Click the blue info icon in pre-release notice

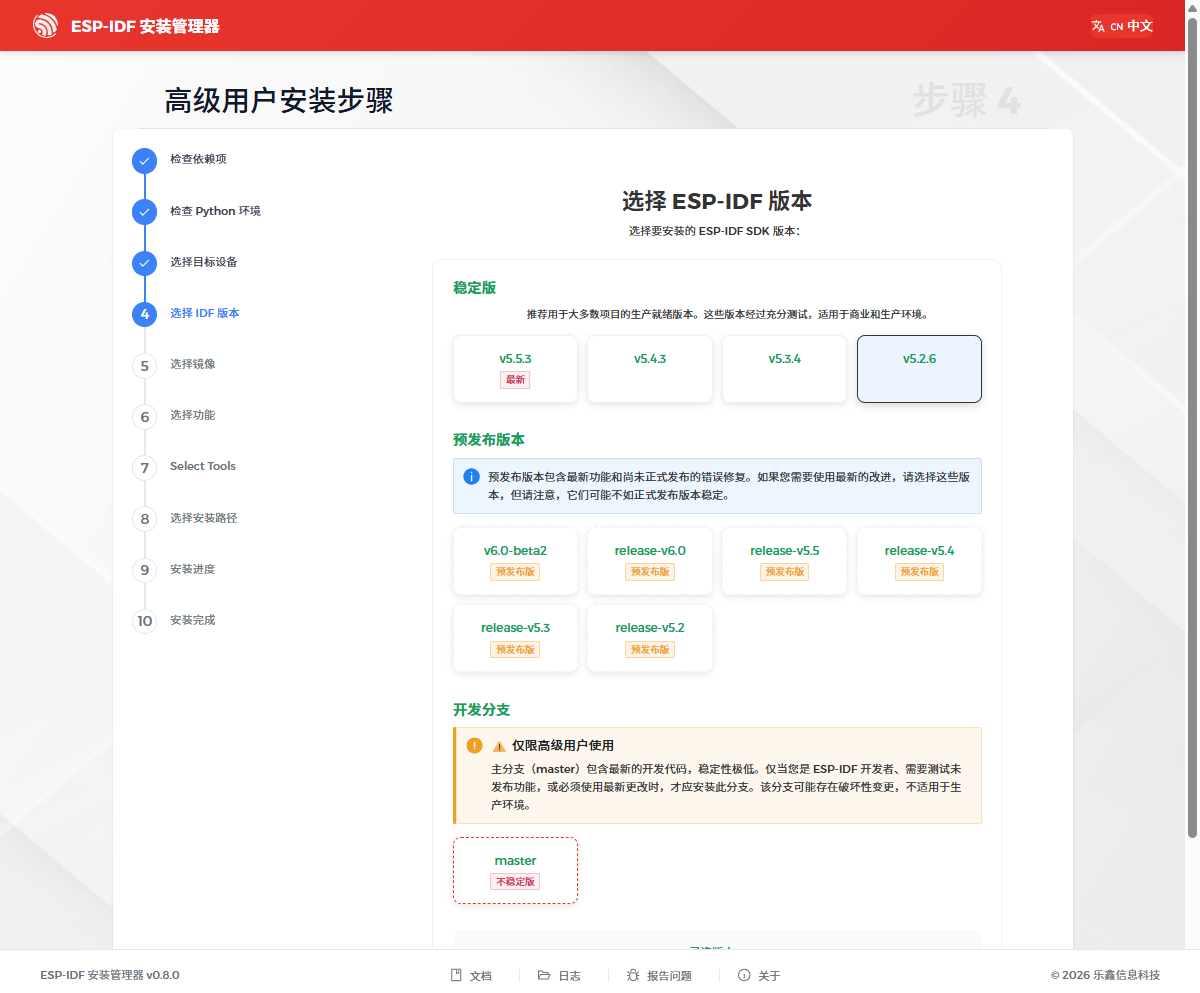[472, 477]
